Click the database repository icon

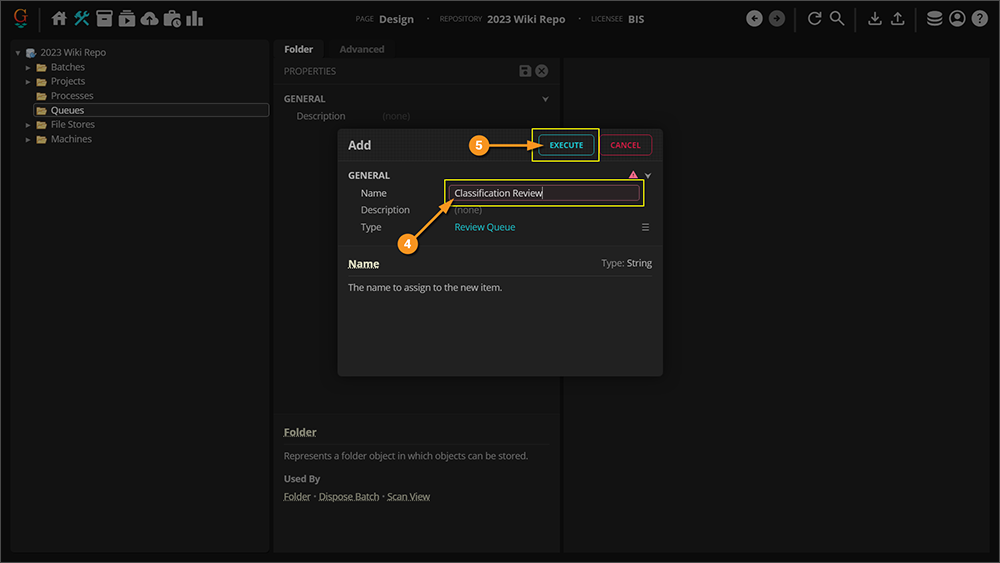coord(934,19)
